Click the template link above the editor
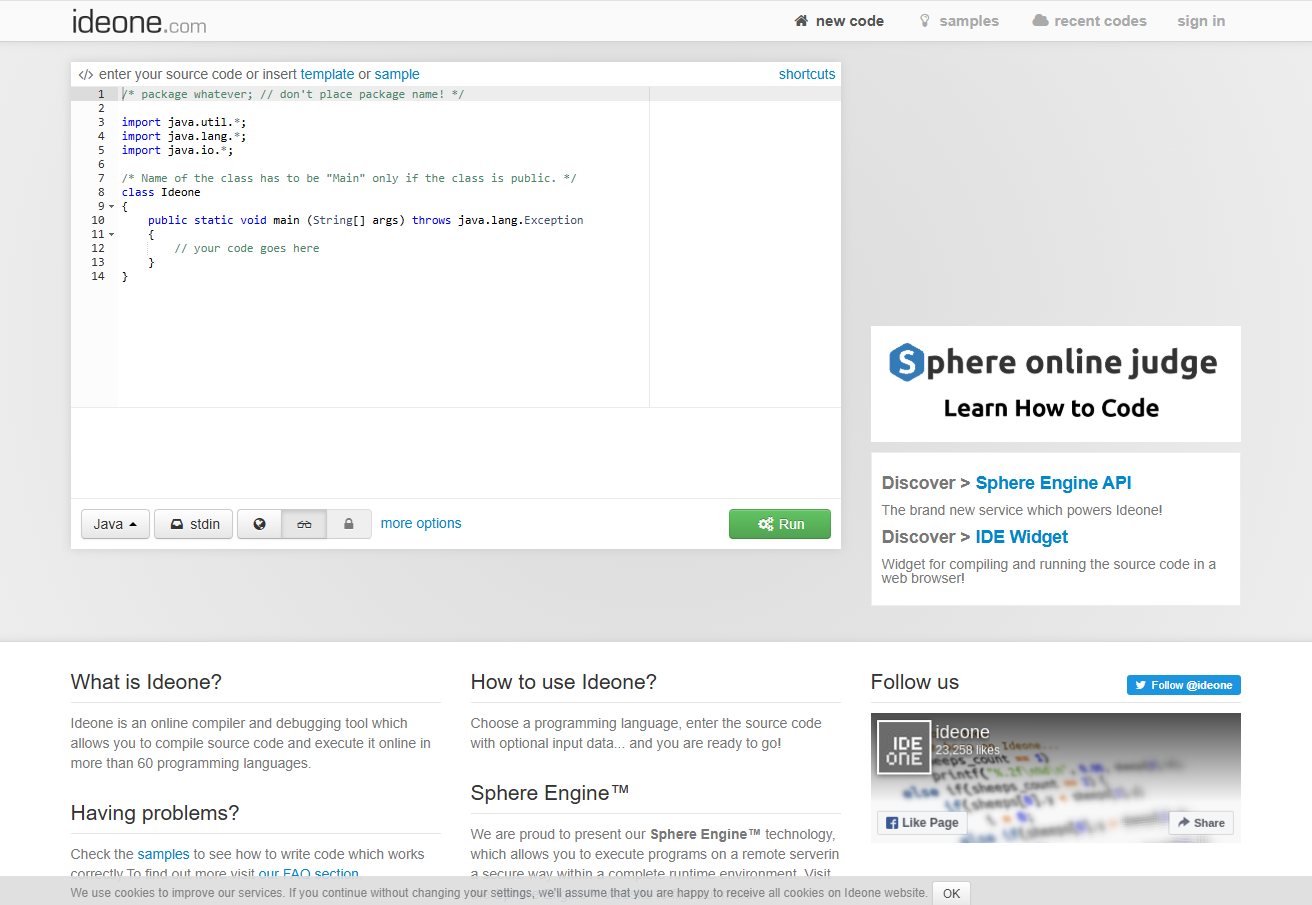 (x=327, y=74)
